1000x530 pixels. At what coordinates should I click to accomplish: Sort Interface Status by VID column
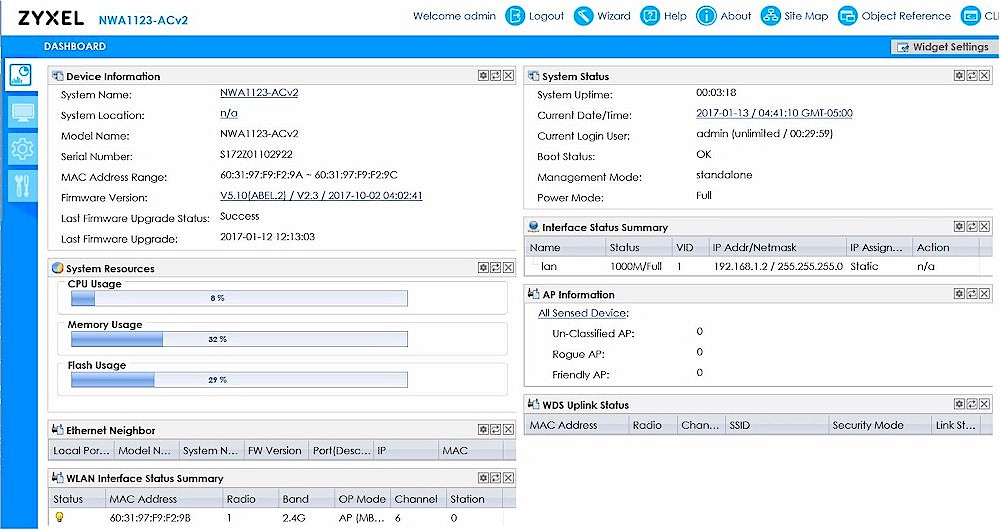689,247
